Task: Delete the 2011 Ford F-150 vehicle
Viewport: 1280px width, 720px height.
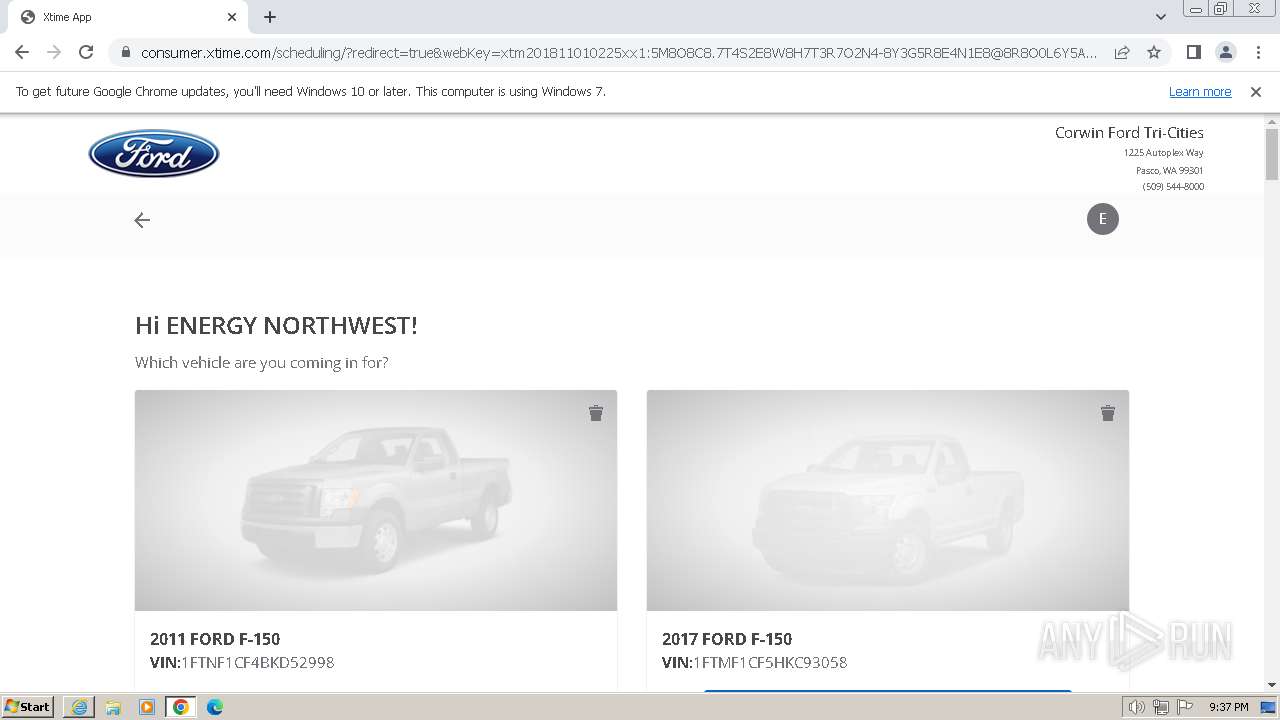Action: (596, 413)
